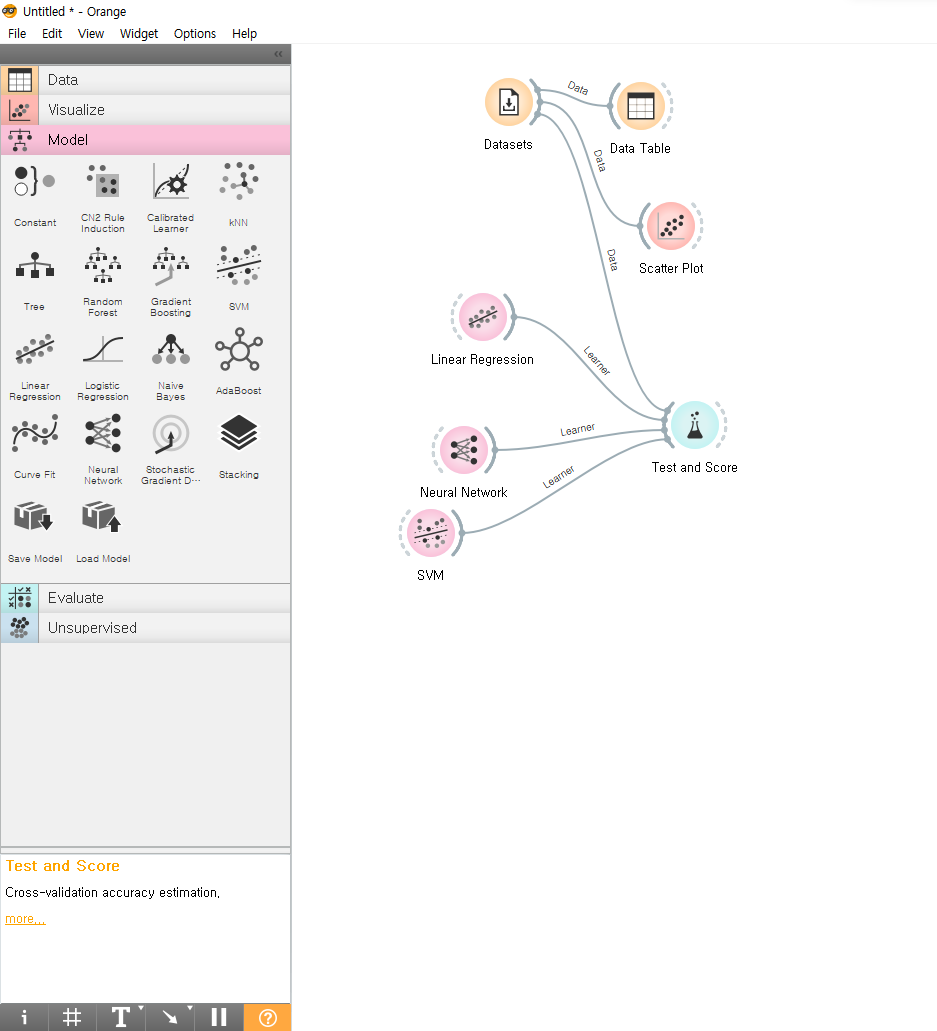Toggle the grid display in the status bar
The height and width of the screenshot is (1031, 937).
tap(71, 1017)
